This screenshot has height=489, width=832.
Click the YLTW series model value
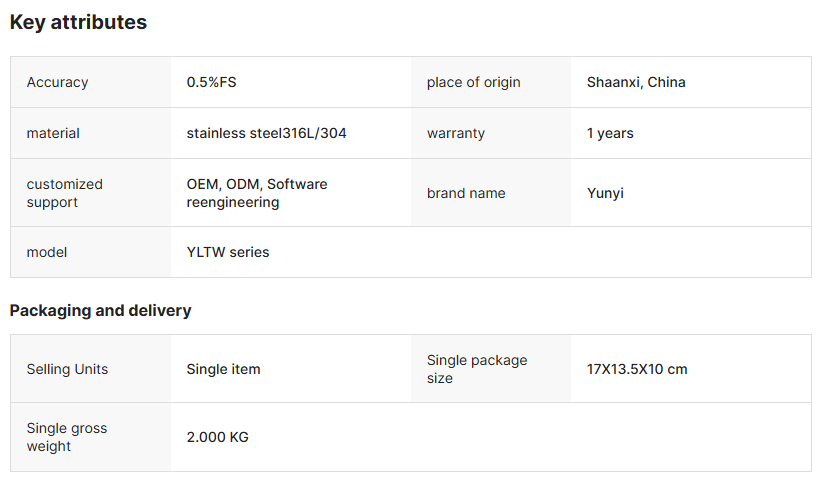(x=228, y=252)
